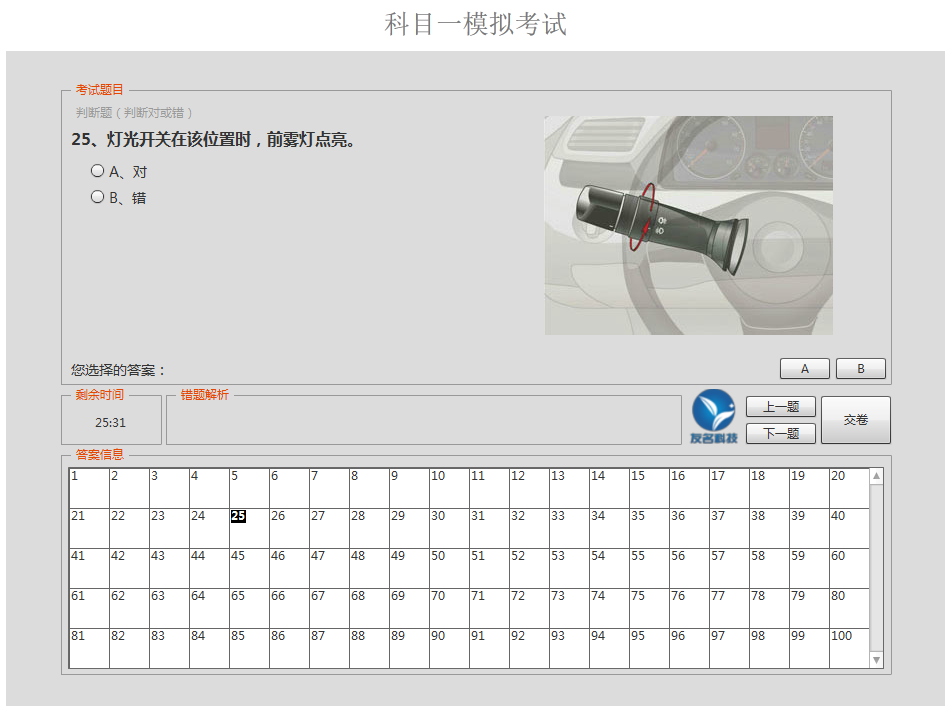Open question 81 in the answer grid
This screenshot has width=949, height=710.
(89, 647)
